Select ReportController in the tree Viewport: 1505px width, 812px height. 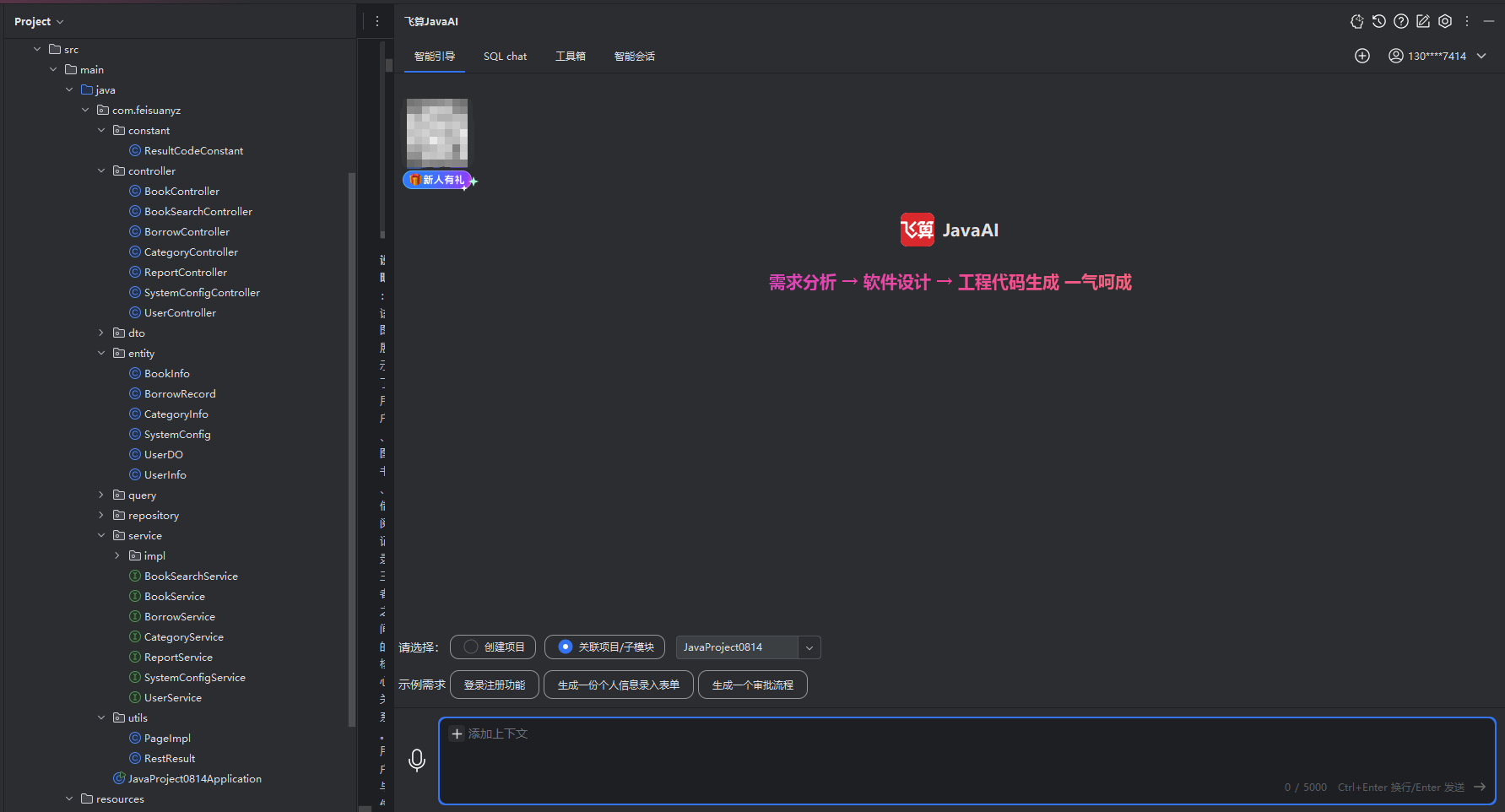pyautogui.click(x=186, y=272)
